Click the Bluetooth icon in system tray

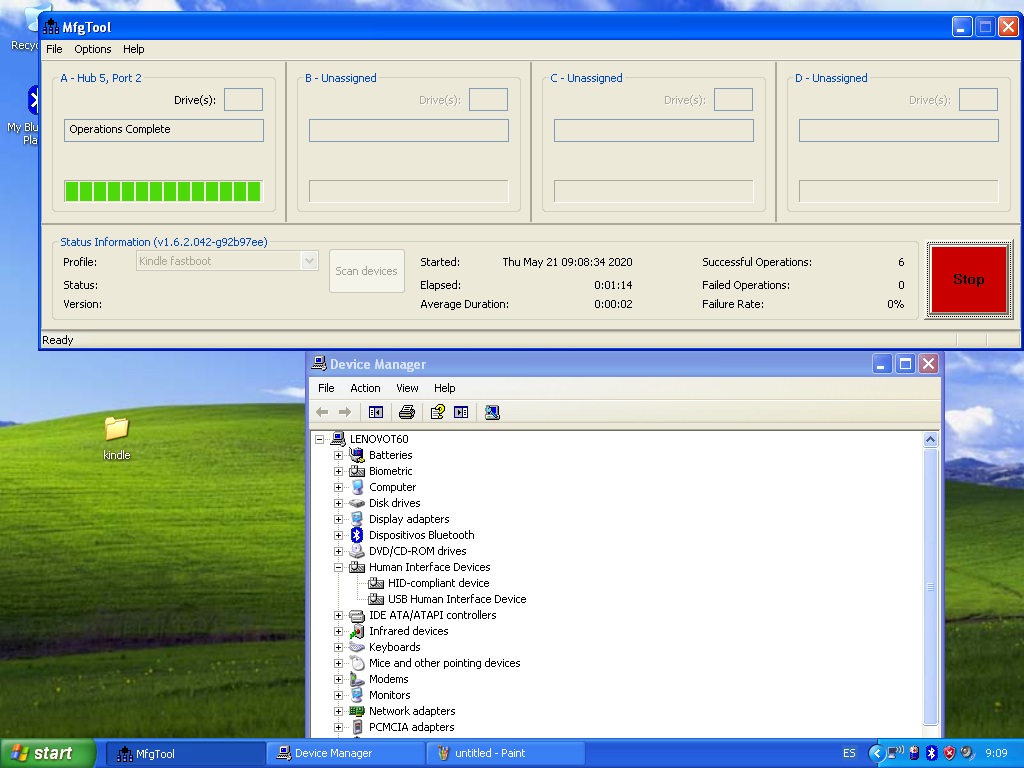[930, 753]
